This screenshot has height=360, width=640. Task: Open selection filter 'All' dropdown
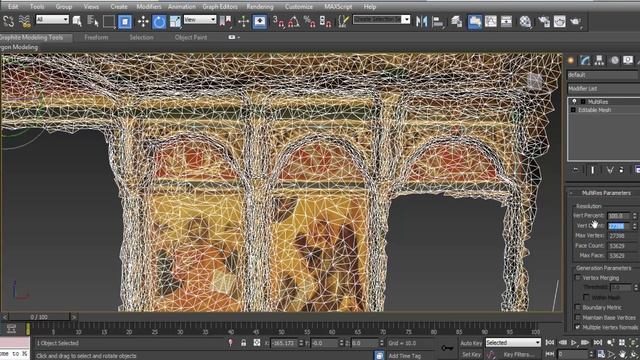click(52, 19)
